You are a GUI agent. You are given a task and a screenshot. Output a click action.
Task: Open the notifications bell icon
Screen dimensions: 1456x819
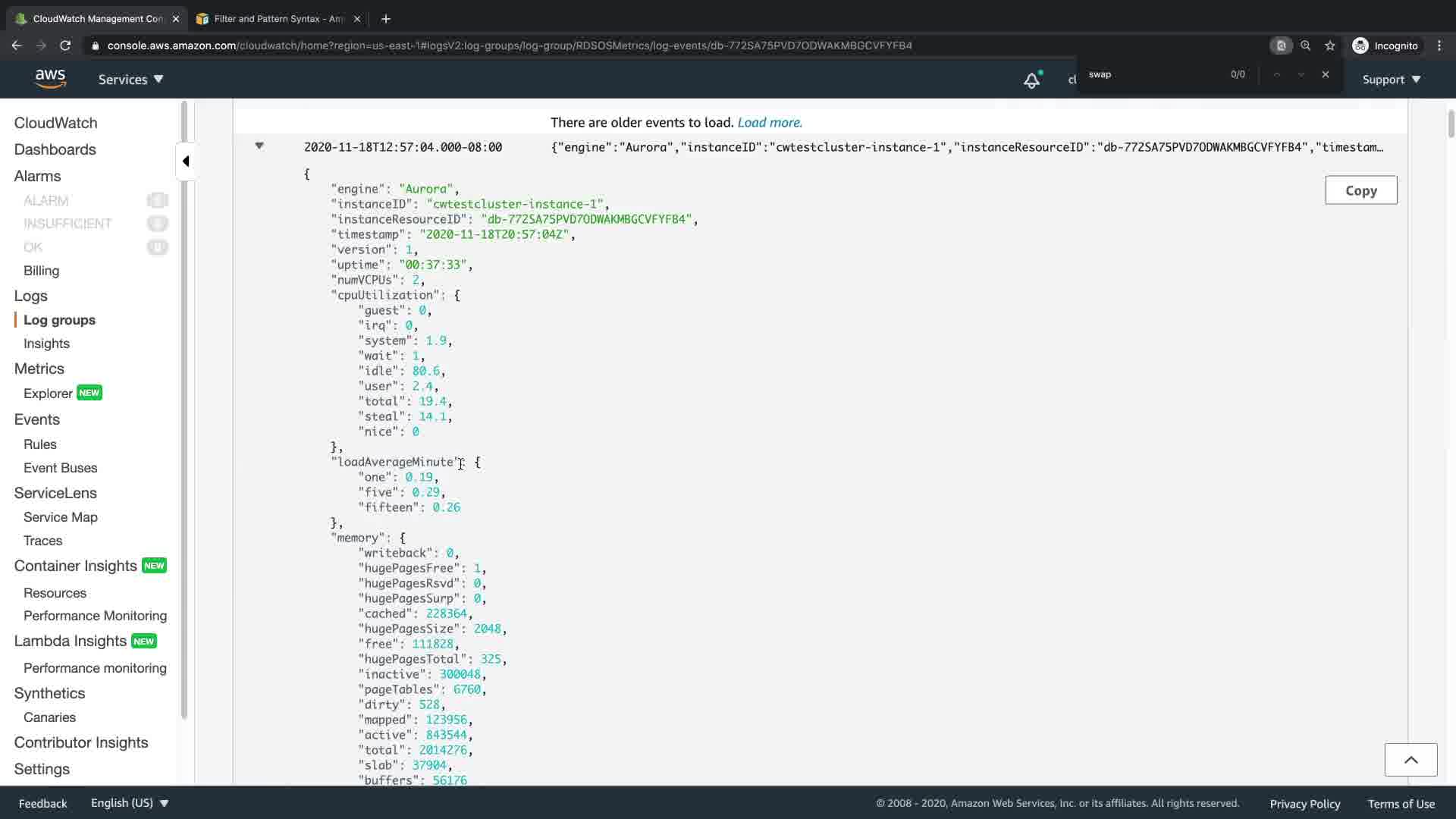[x=1031, y=80]
